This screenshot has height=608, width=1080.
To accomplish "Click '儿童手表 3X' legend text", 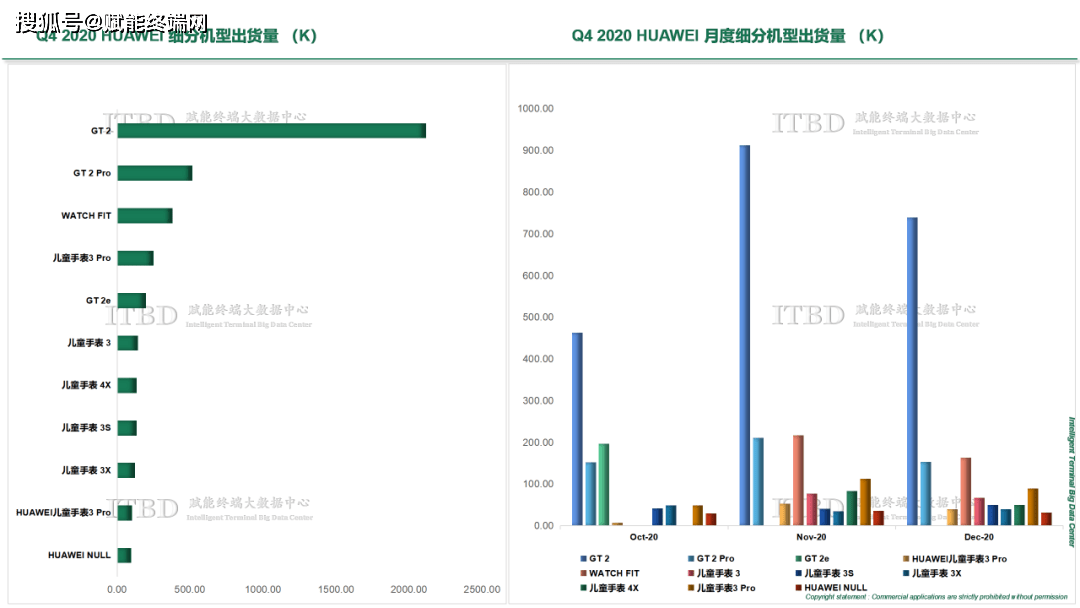I will (937, 574).
